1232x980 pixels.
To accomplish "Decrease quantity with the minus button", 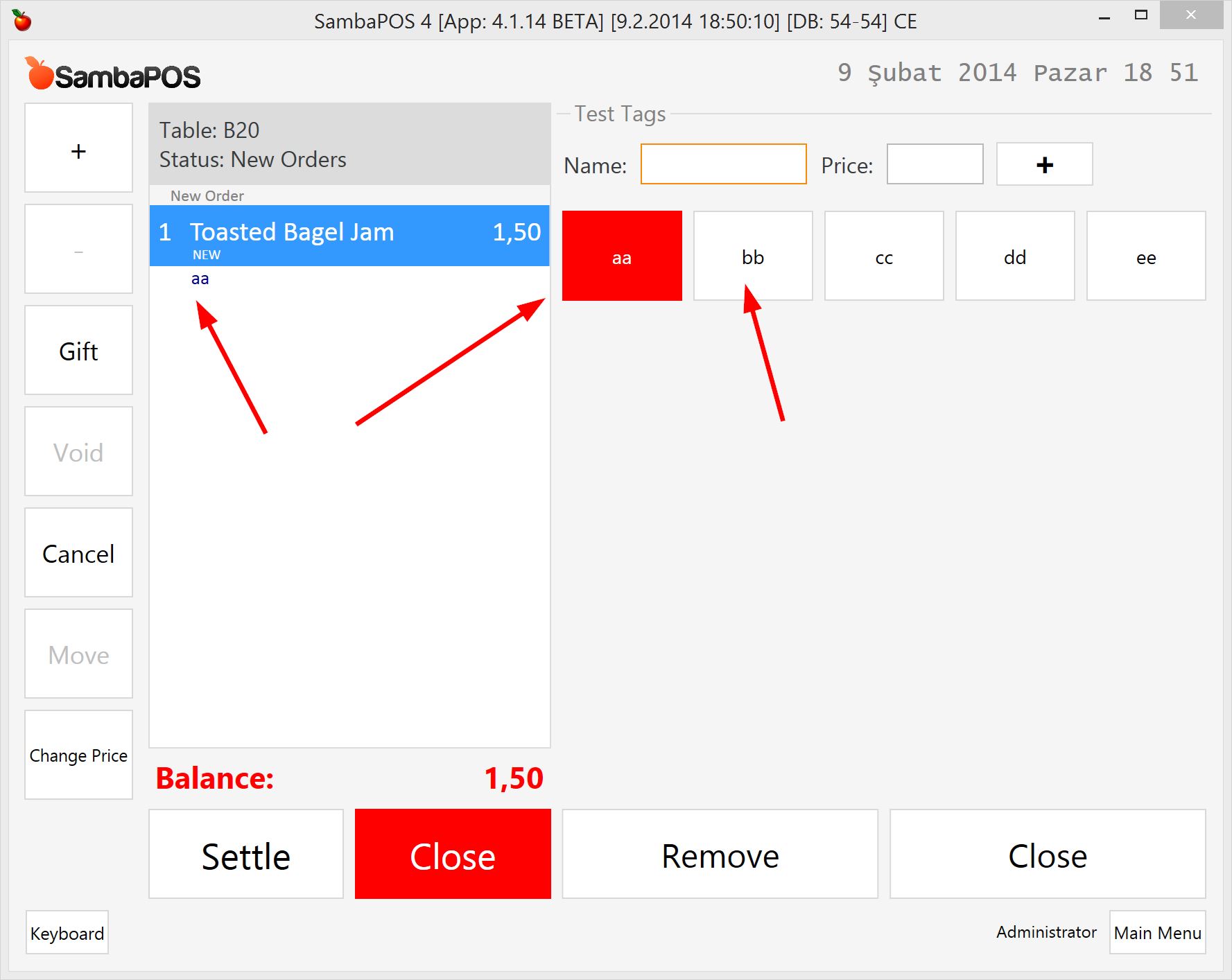I will coord(78,248).
